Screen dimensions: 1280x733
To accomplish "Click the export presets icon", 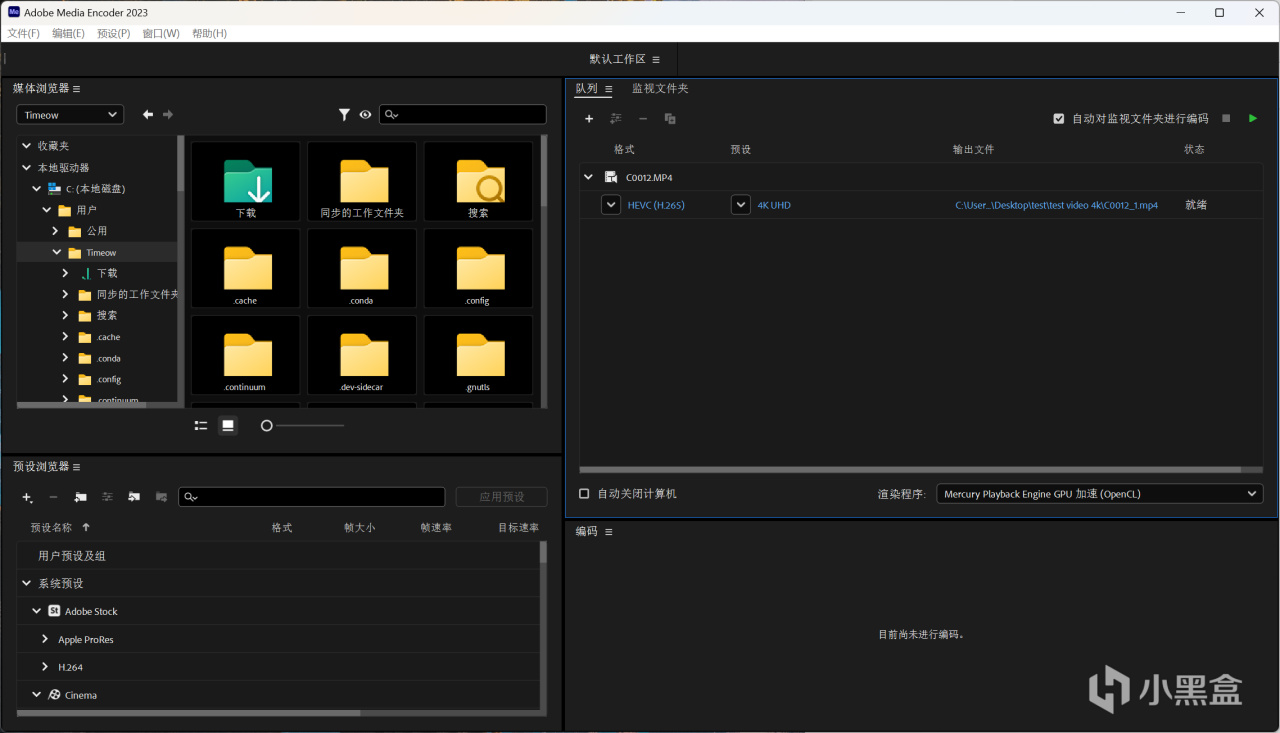I will [161, 497].
